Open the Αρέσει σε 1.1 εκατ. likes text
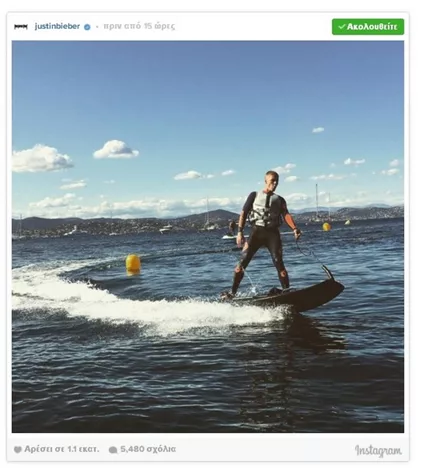 62,449
